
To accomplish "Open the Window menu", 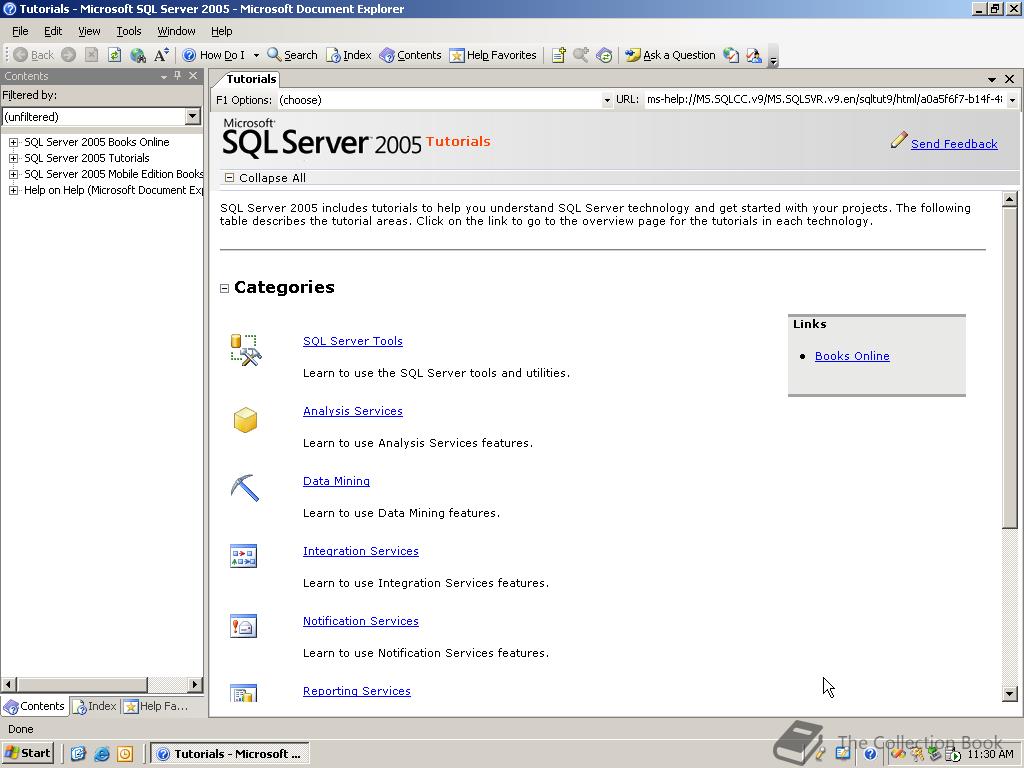I will (x=176, y=31).
